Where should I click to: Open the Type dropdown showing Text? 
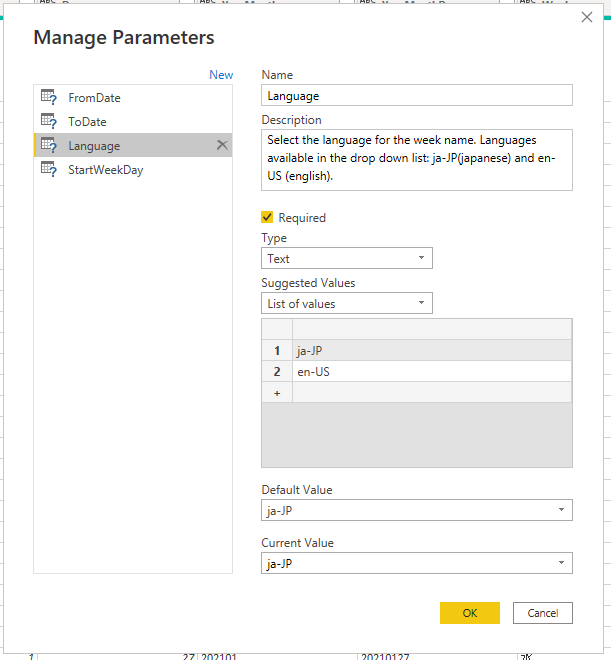point(347,258)
